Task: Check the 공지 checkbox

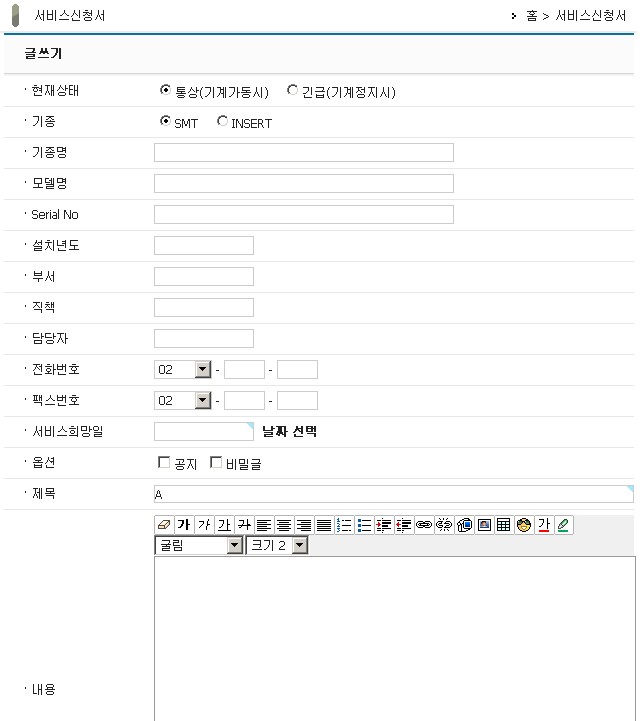Action: [x=164, y=462]
